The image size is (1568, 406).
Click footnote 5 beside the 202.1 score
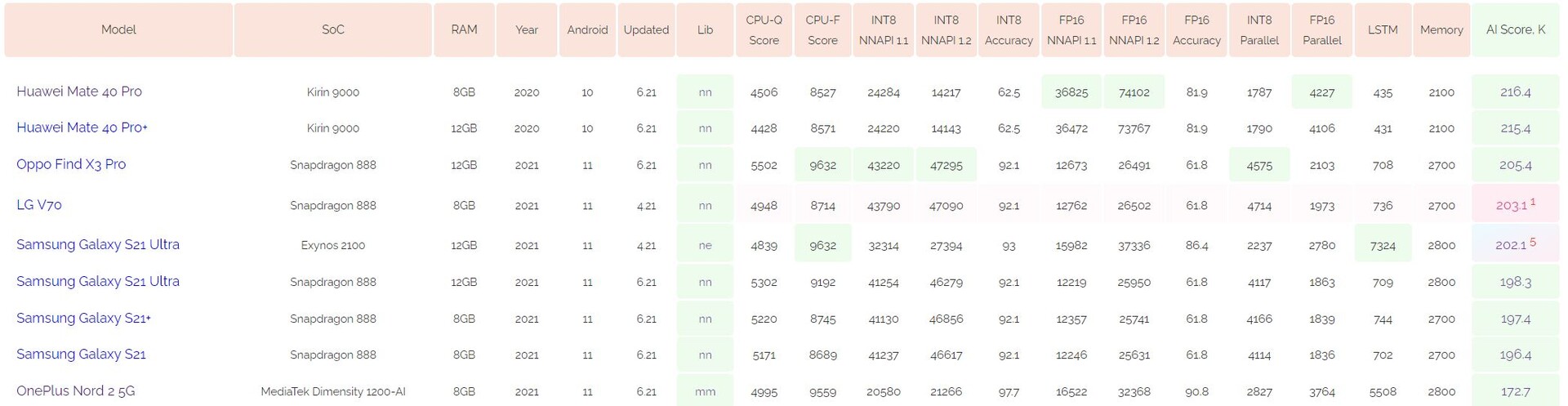(x=1533, y=242)
